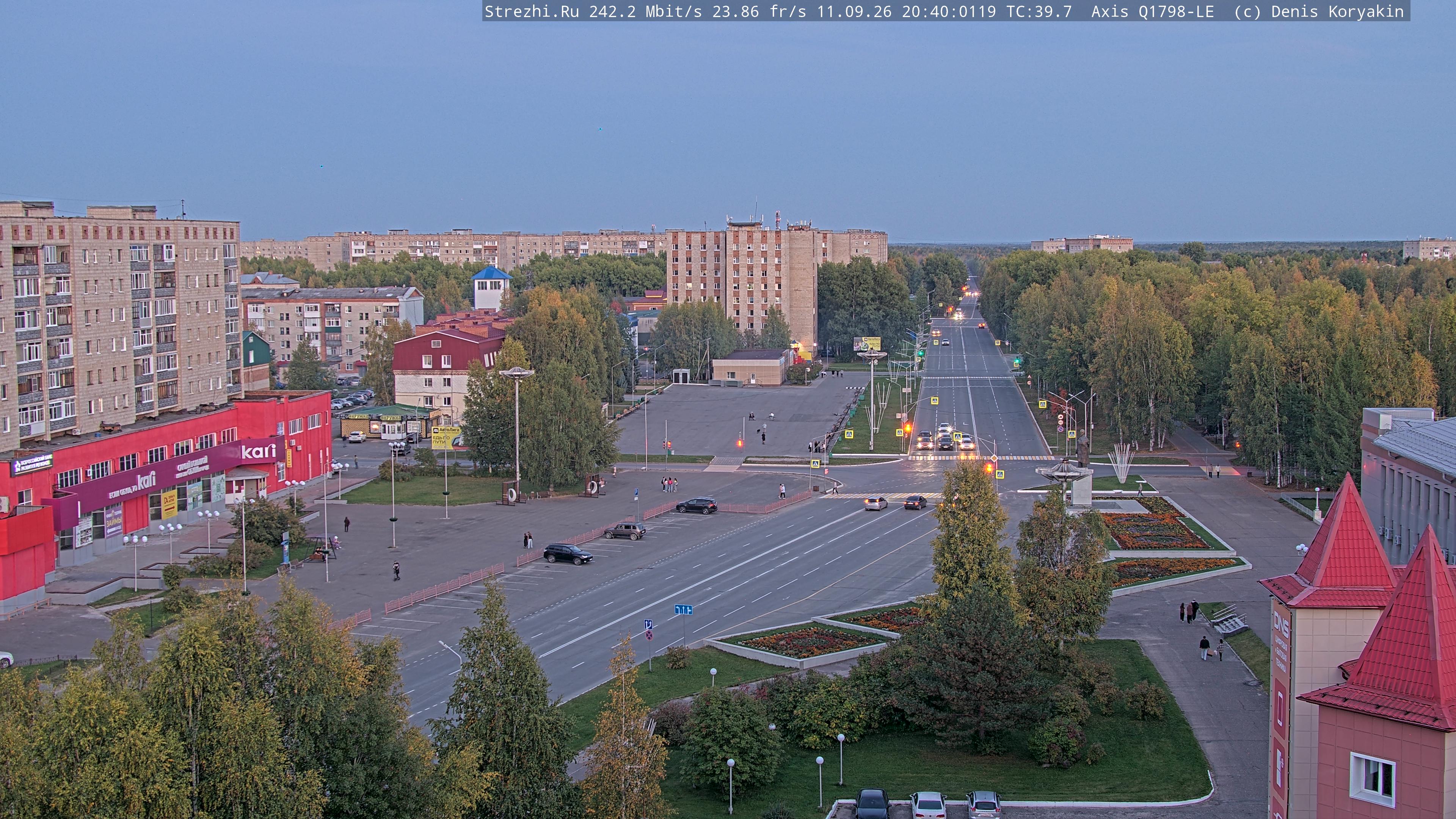Click the Denis Koryakin copyright text
The width and height of the screenshot is (1456, 819).
pyautogui.click(x=1337, y=12)
